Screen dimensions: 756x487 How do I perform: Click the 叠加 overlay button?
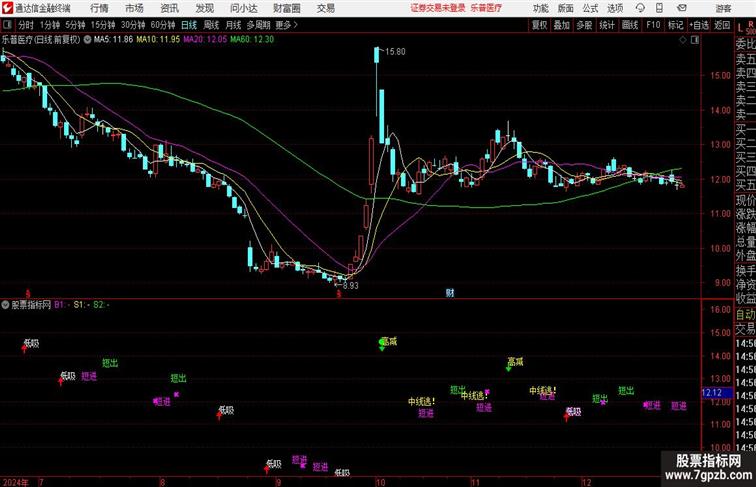tap(562, 25)
